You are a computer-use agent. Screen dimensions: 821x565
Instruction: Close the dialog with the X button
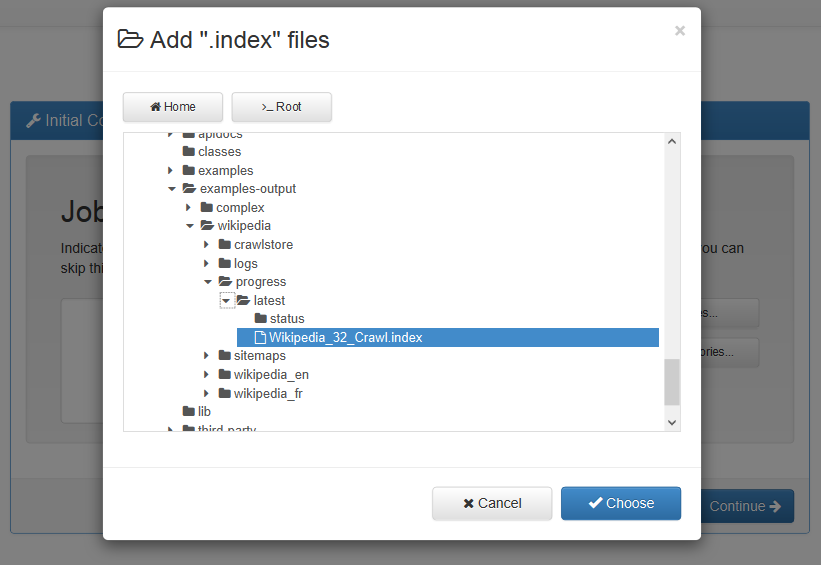coord(680,31)
